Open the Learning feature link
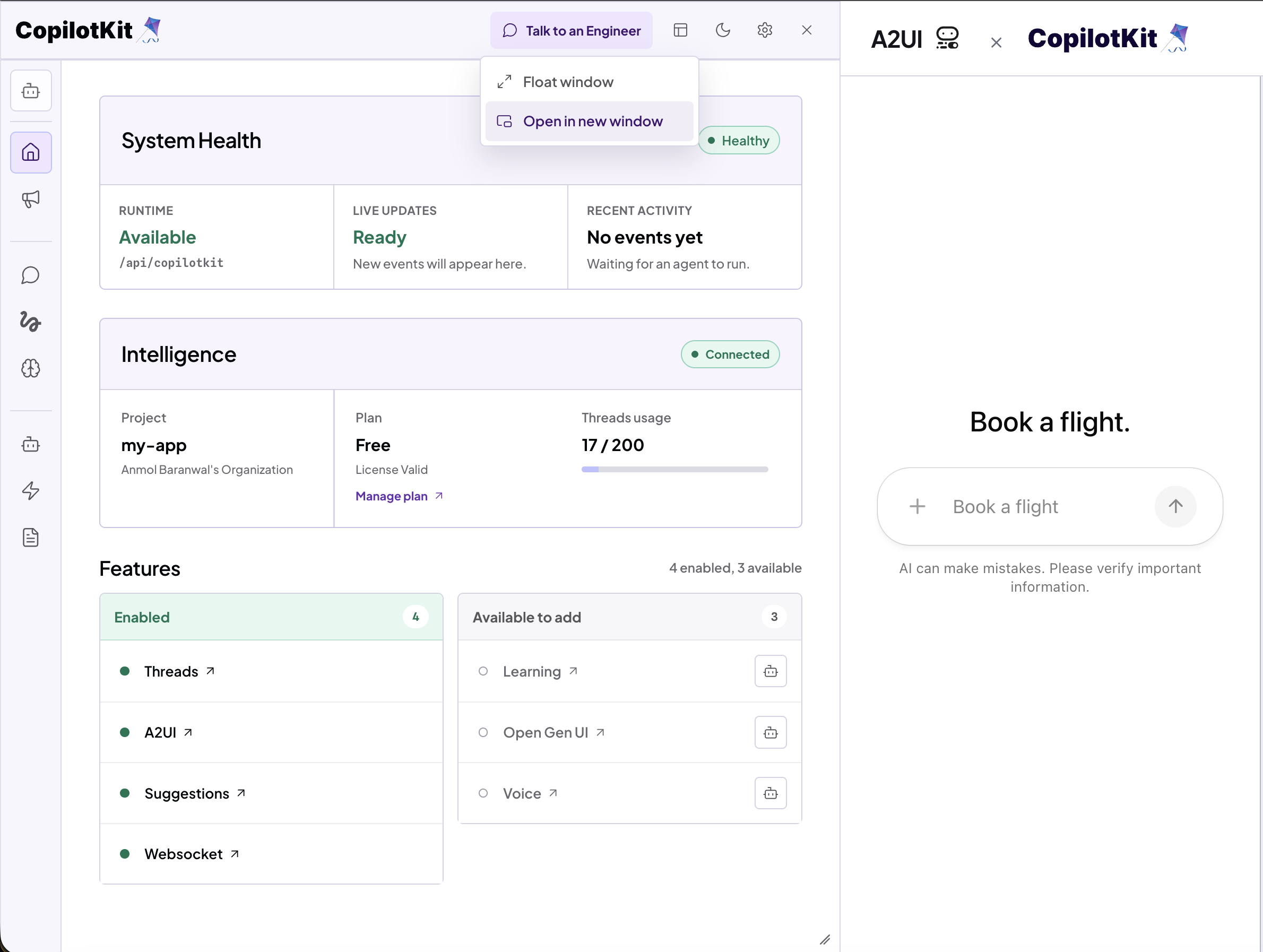Viewport: 1263px width, 952px height. coord(540,671)
